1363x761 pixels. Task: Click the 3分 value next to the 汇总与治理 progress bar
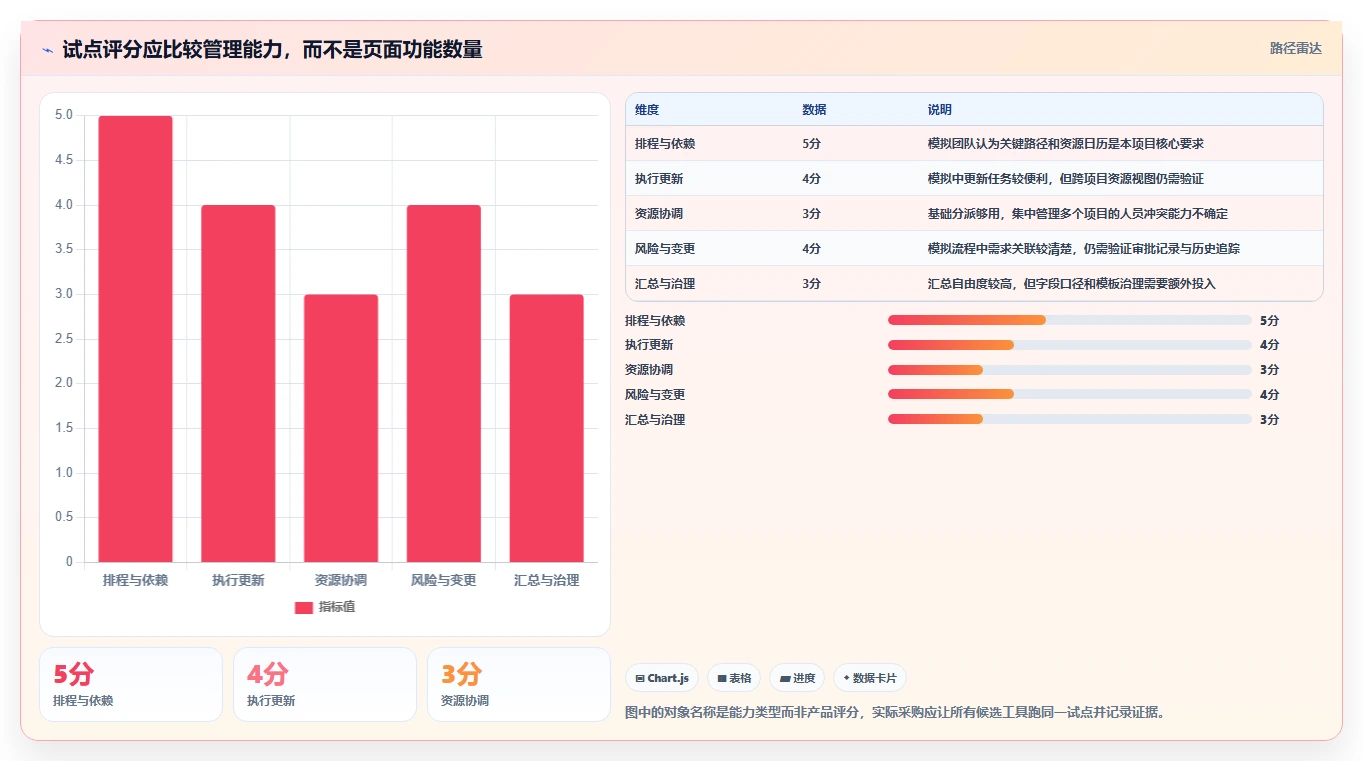(1269, 419)
